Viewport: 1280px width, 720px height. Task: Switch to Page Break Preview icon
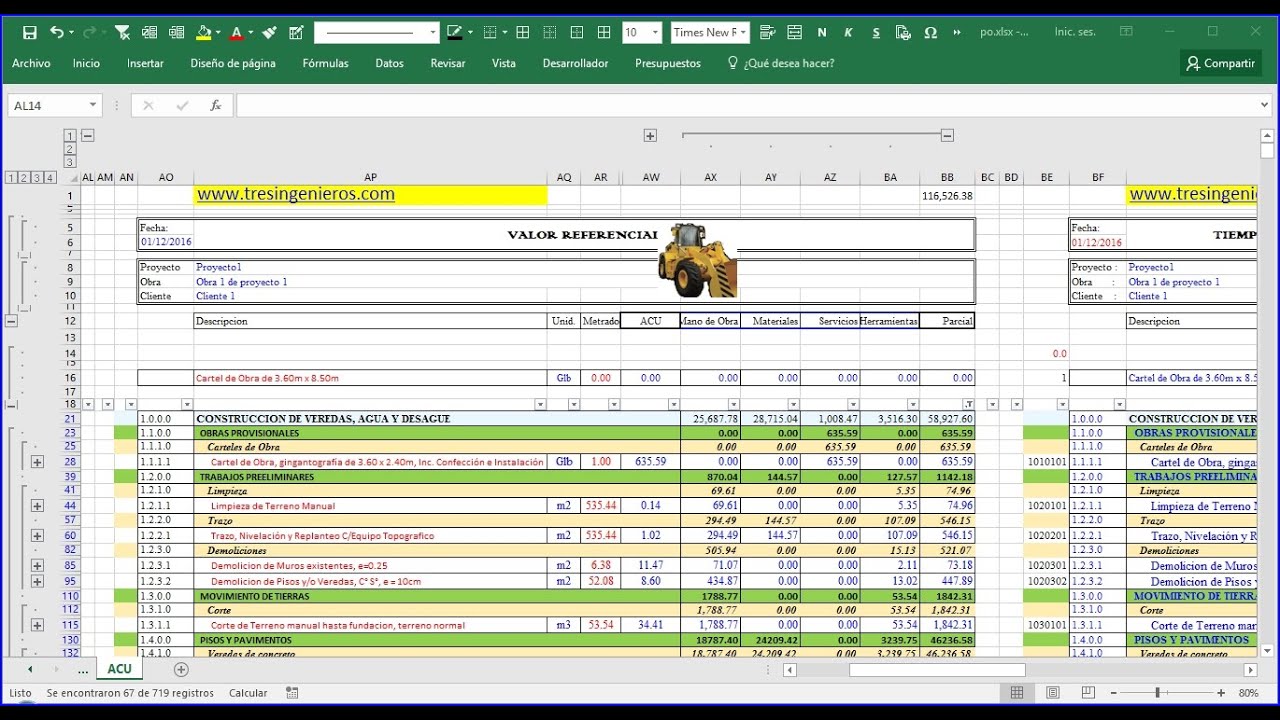(x=1088, y=692)
